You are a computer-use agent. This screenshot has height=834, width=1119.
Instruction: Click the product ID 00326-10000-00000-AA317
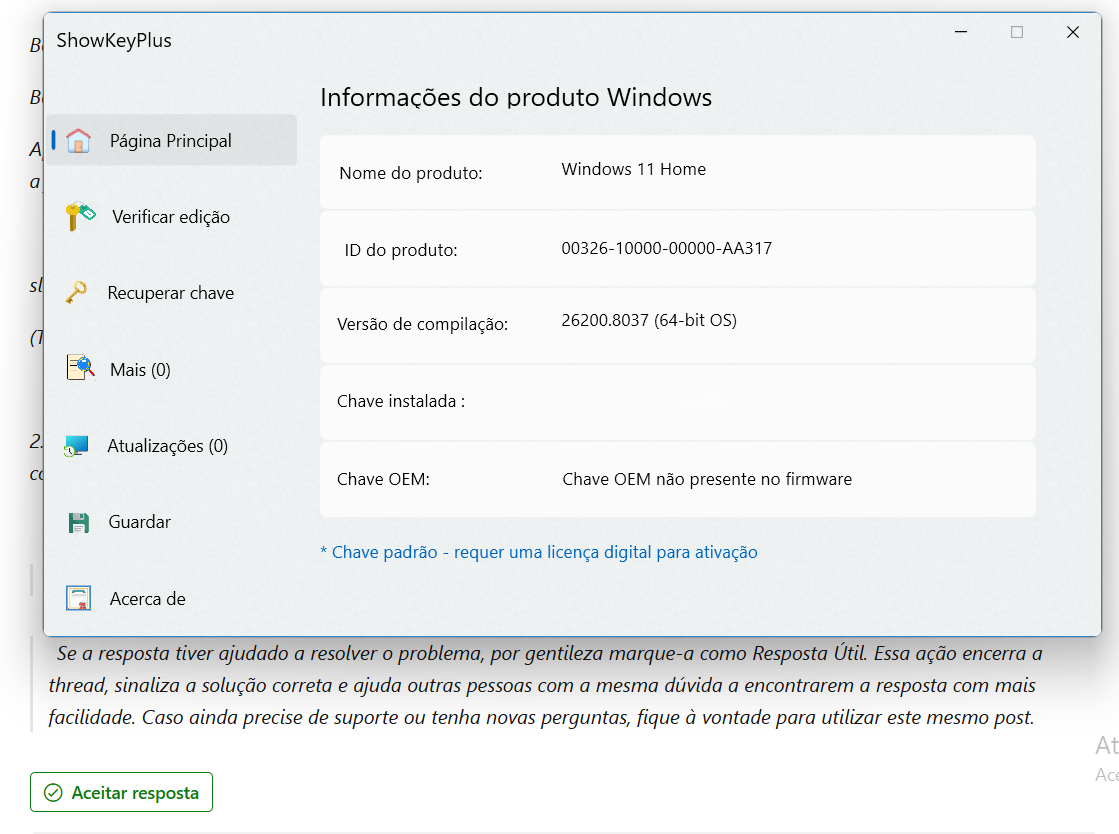click(667, 248)
